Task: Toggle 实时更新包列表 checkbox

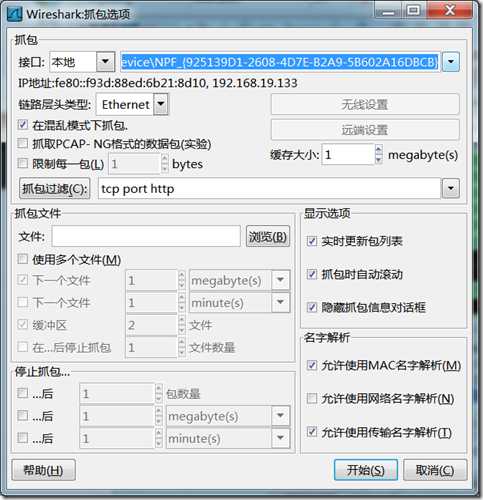Action: coord(312,241)
